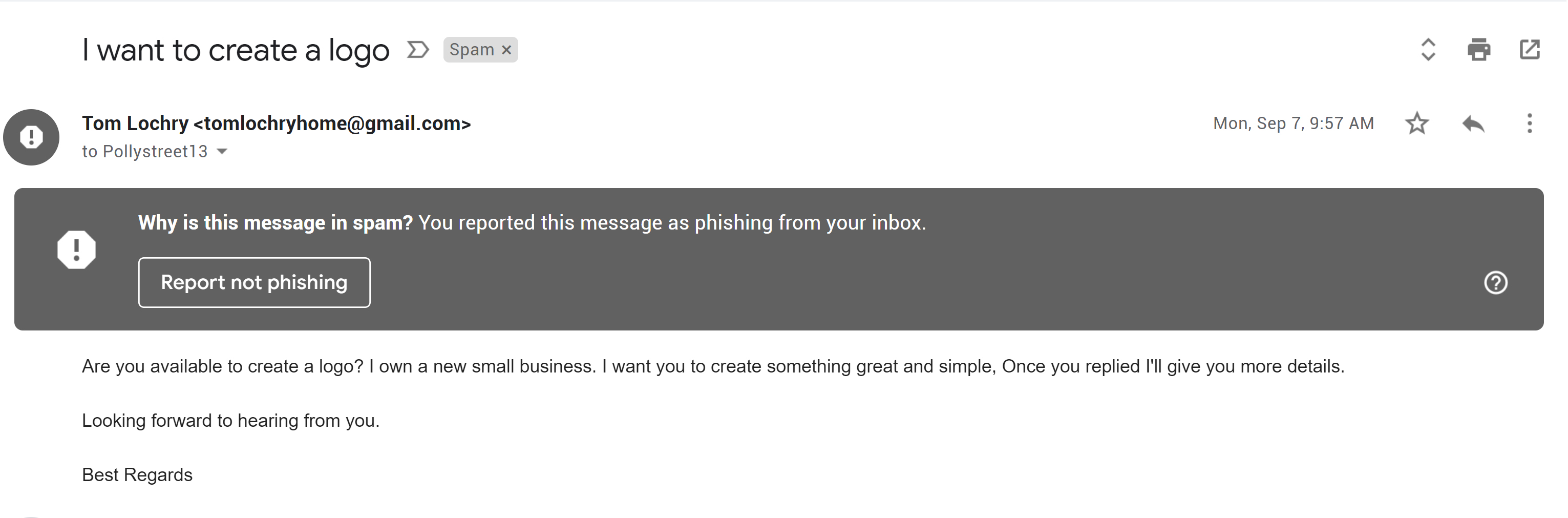Viewport: 1568px width, 518px height.
Task: Expand all messages in conversation
Action: tap(1428, 49)
